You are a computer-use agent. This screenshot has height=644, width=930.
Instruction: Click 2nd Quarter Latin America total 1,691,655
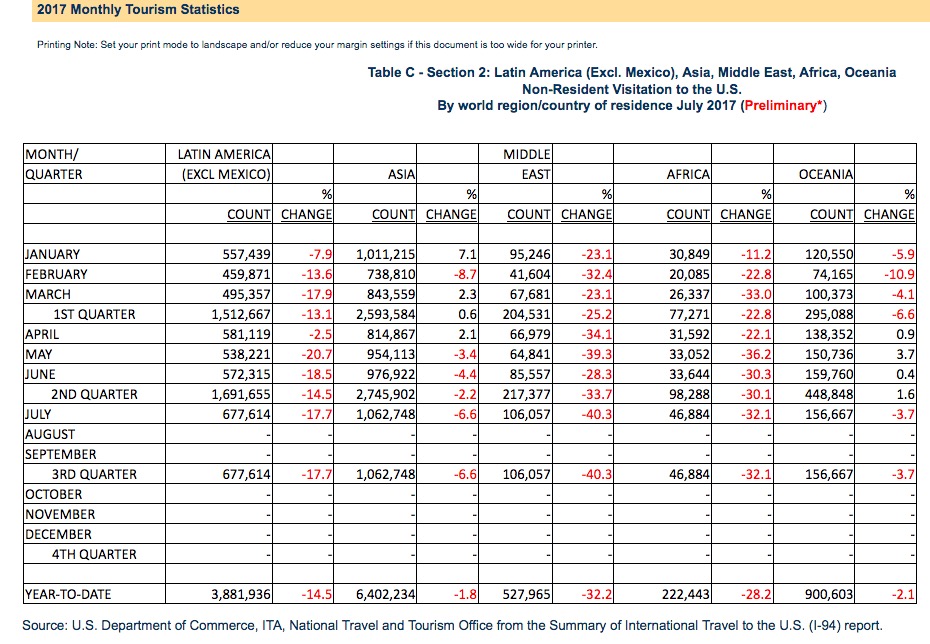(241, 394)
